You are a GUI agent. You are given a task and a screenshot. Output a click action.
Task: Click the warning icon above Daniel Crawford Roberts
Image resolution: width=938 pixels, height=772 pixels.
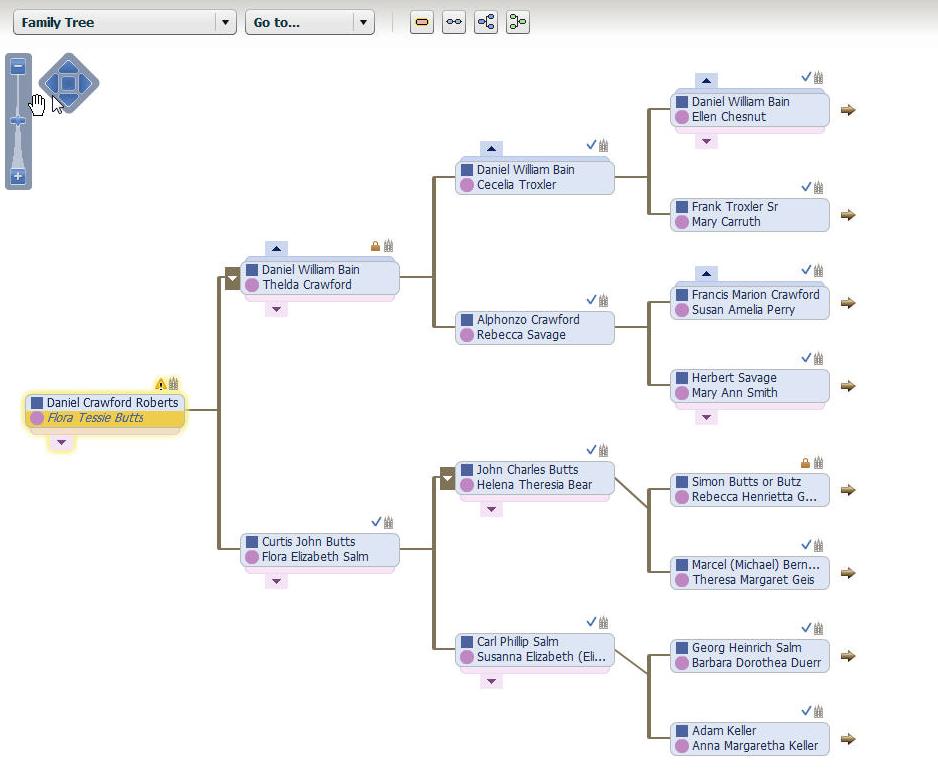[x=160, y=384]
